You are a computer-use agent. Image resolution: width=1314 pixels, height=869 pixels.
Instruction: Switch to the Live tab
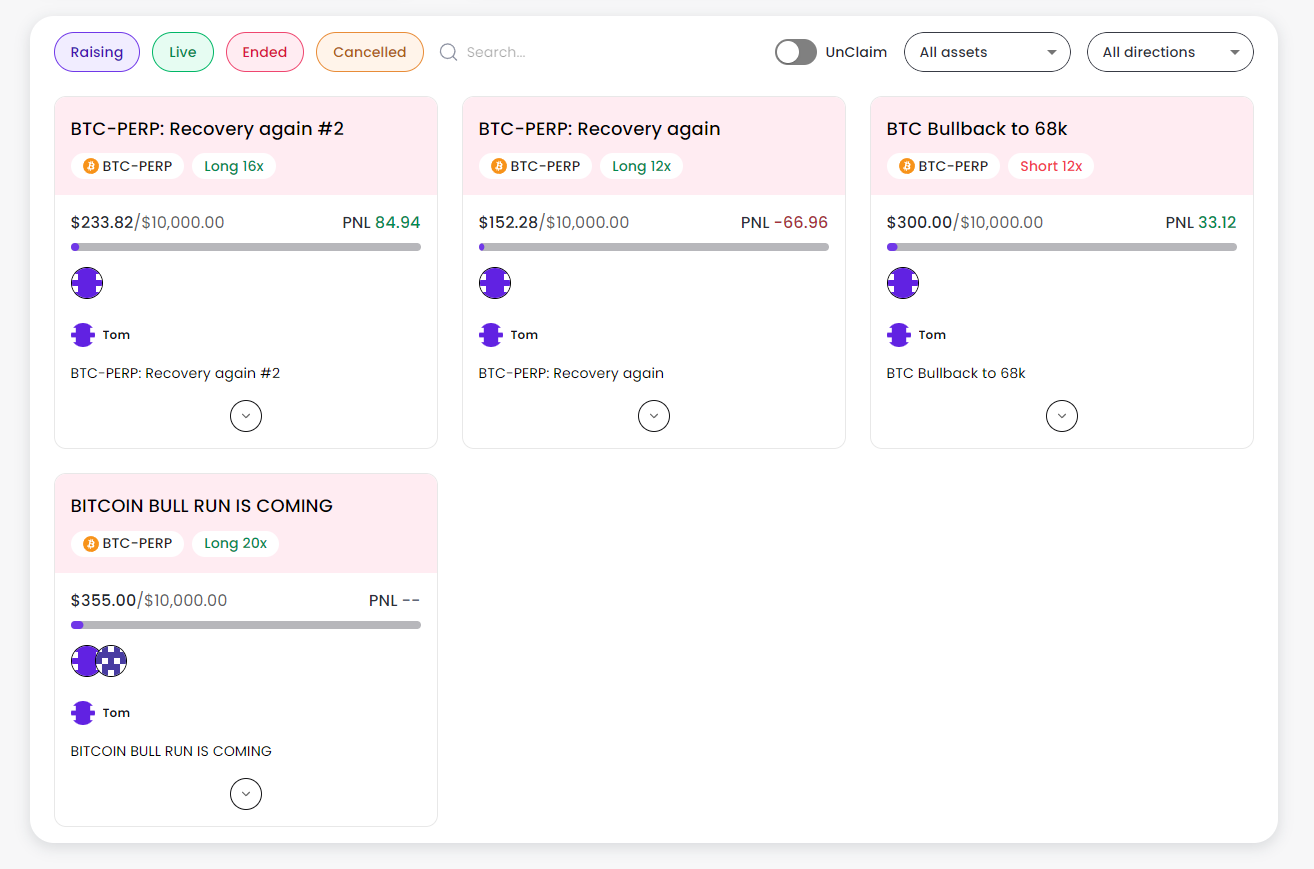[183, 52]
